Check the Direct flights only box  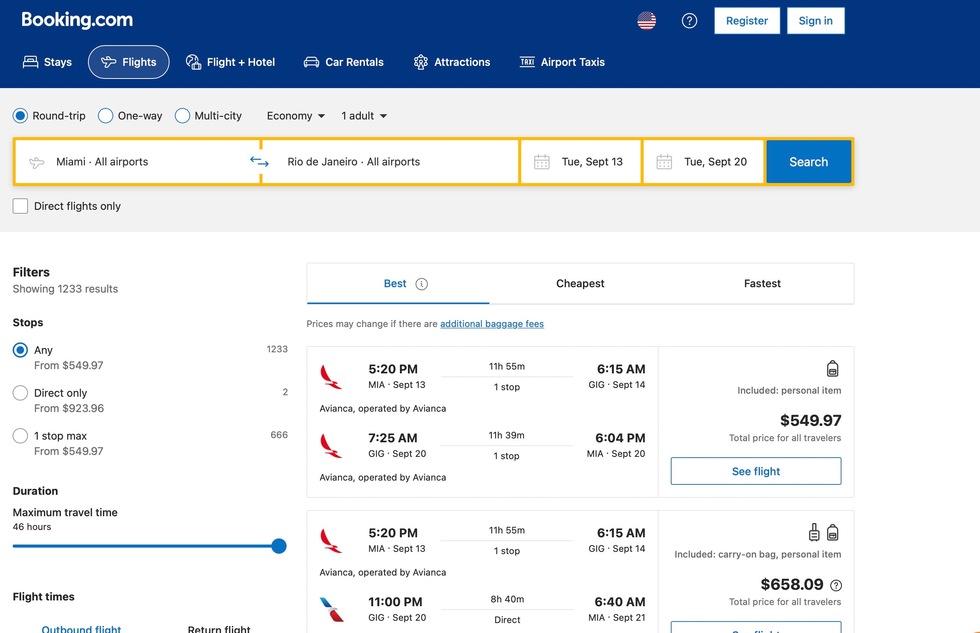[x=20, y=206]
